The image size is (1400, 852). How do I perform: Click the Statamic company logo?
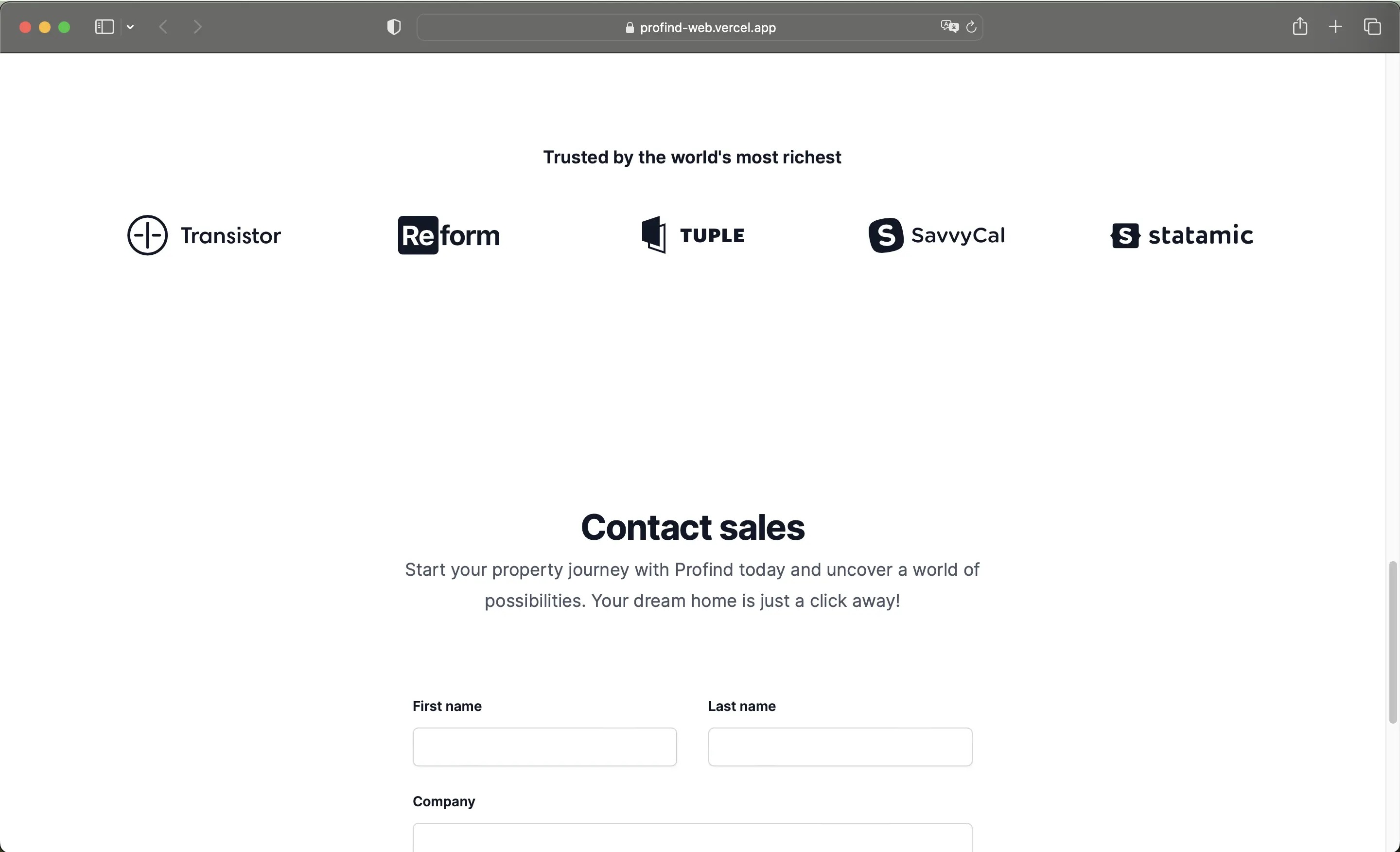coord(1181,235)
